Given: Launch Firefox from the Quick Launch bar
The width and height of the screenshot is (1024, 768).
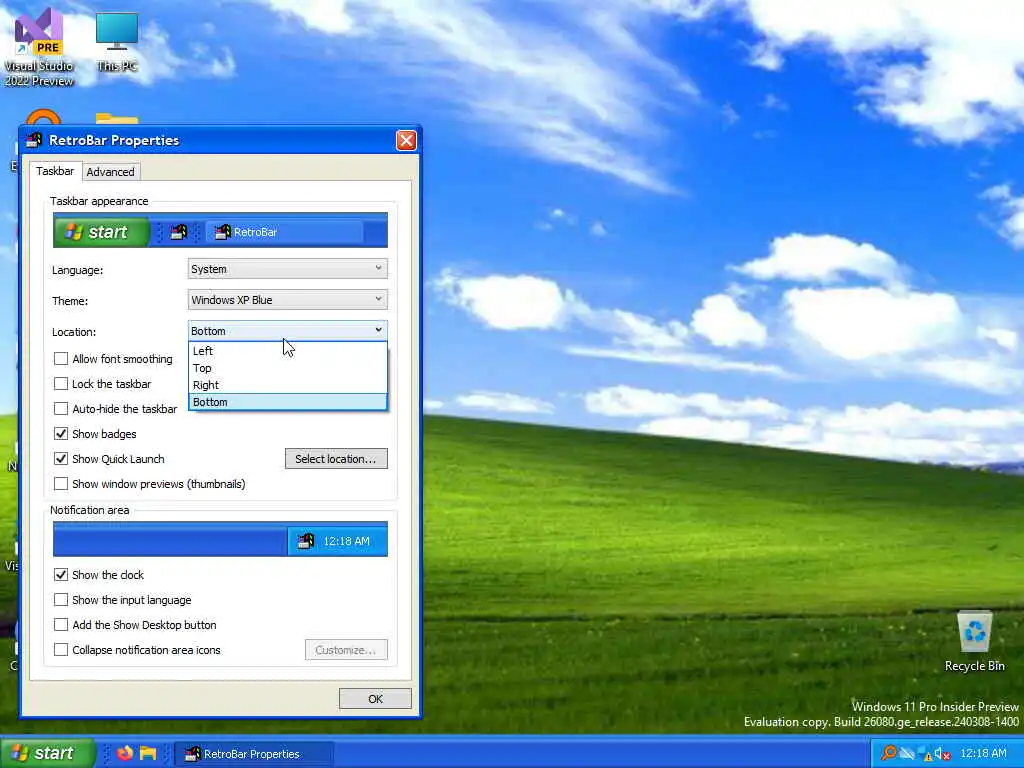Looking at the screenshot, I should [125, 753].
